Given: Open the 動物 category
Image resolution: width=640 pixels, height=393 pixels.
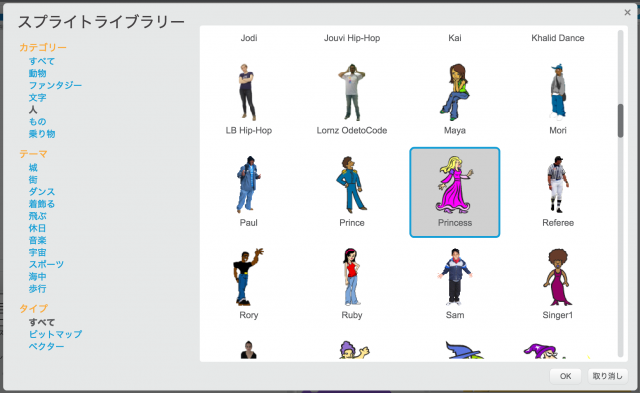Looking at the screenshot, I should [37, 73].
